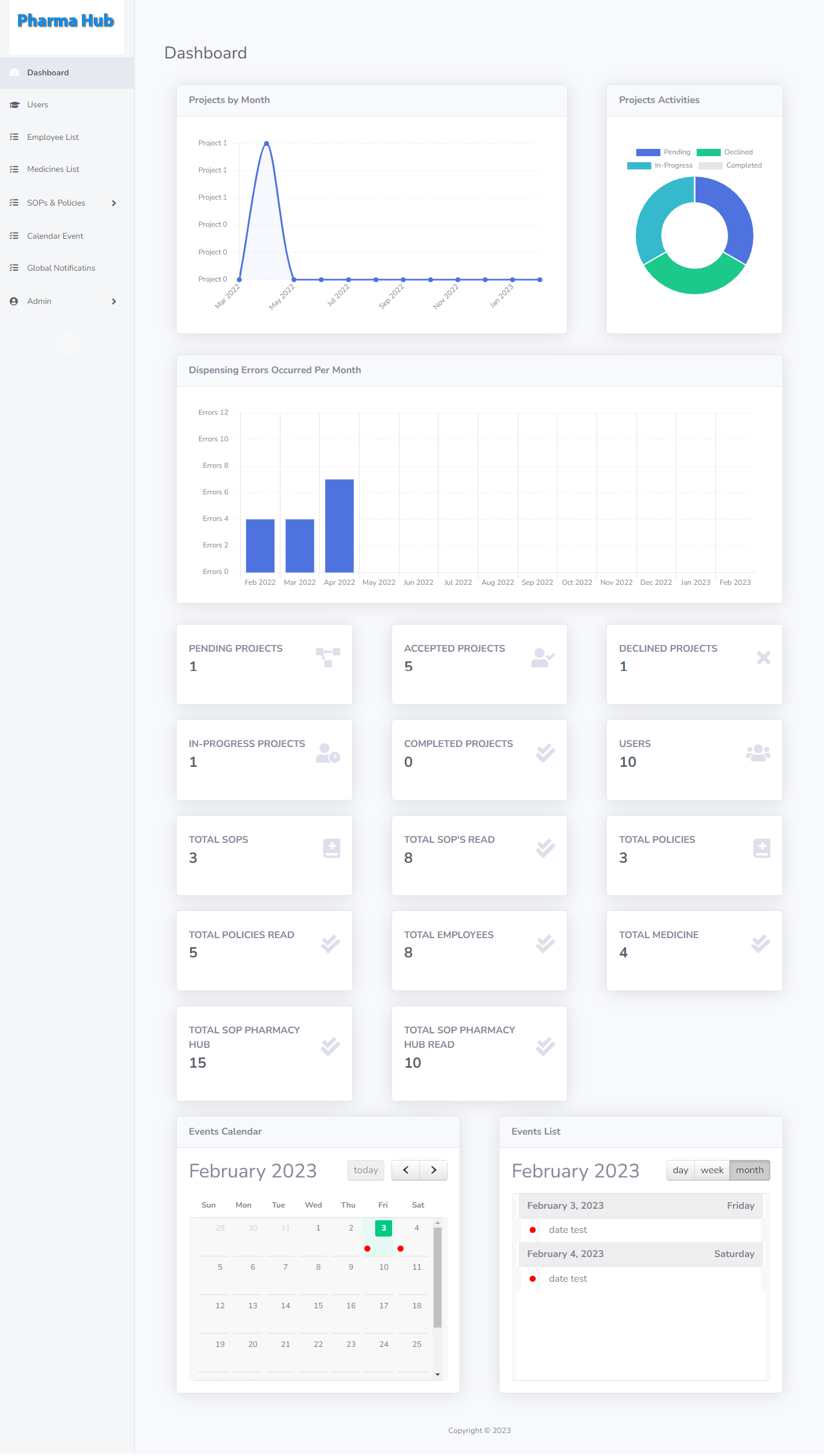This screenshot has width=824, height=1456.
Task: Click the Declined Projects X icon
Action: pyautogui.click(x=764, y=658)
